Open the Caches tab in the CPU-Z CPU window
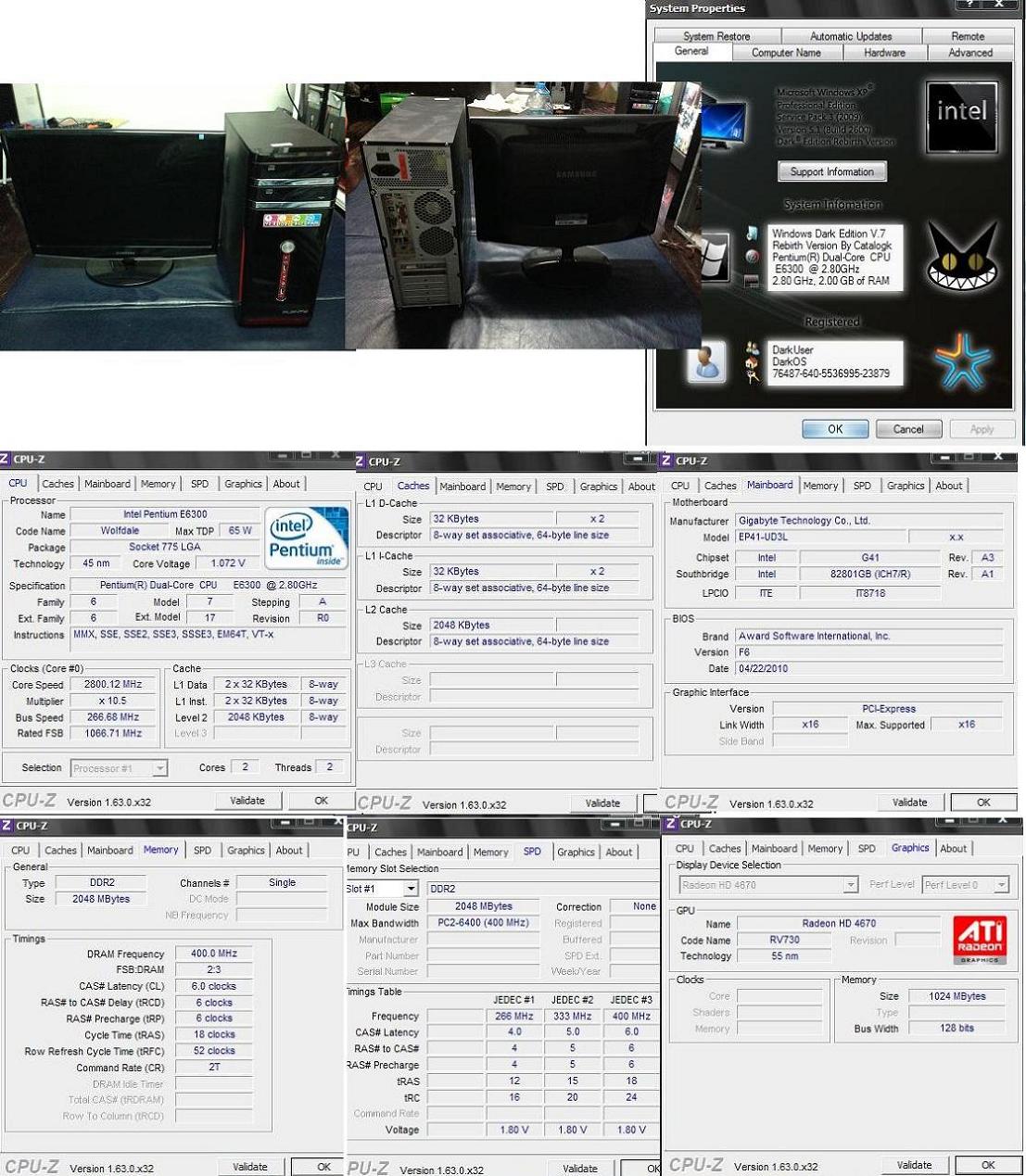 pyautogui.click(x=57, y=484)
